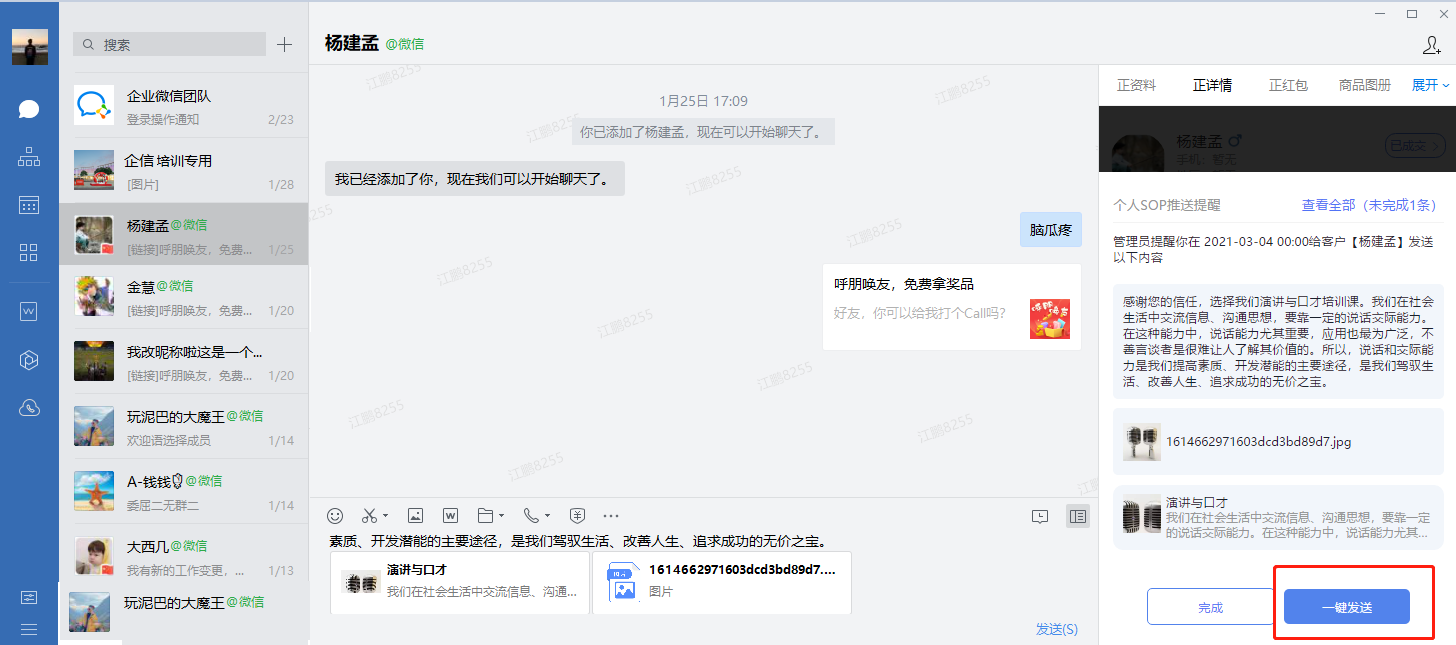Click the send image icon
Screen dimensions: 1456x645
coord(416,516)
